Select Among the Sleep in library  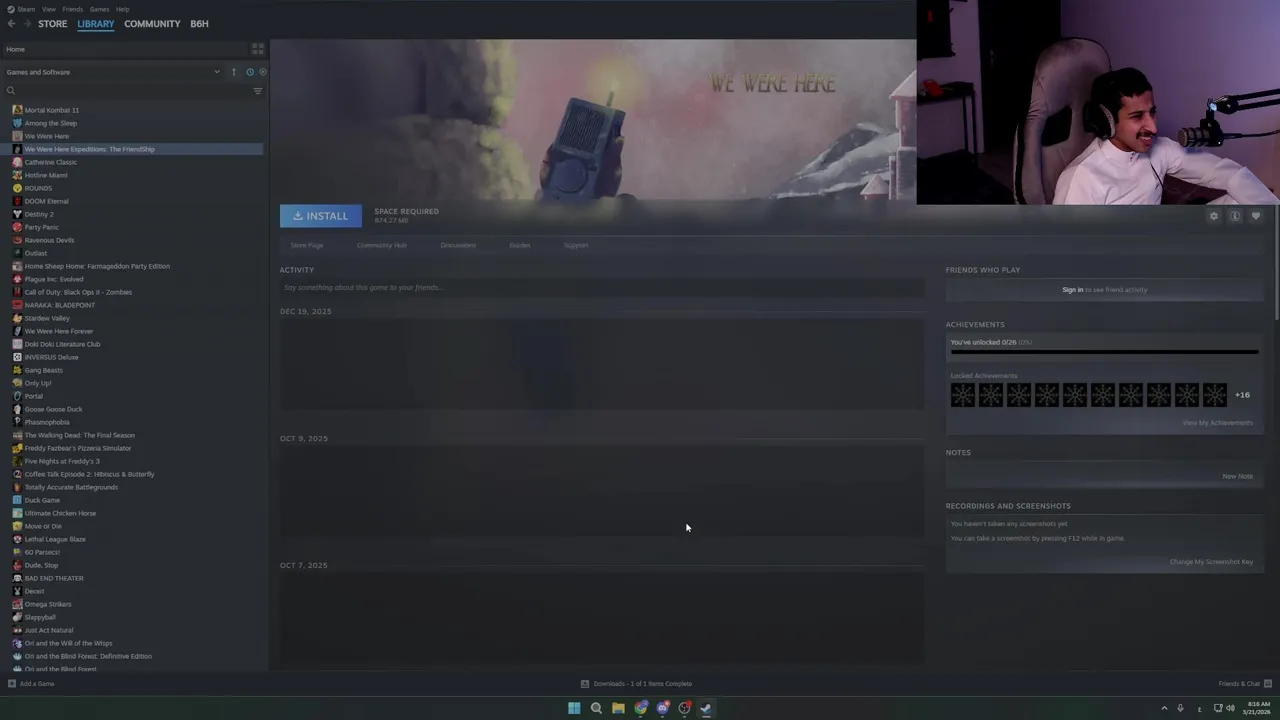pyautogui.click(x=51, y=123)
